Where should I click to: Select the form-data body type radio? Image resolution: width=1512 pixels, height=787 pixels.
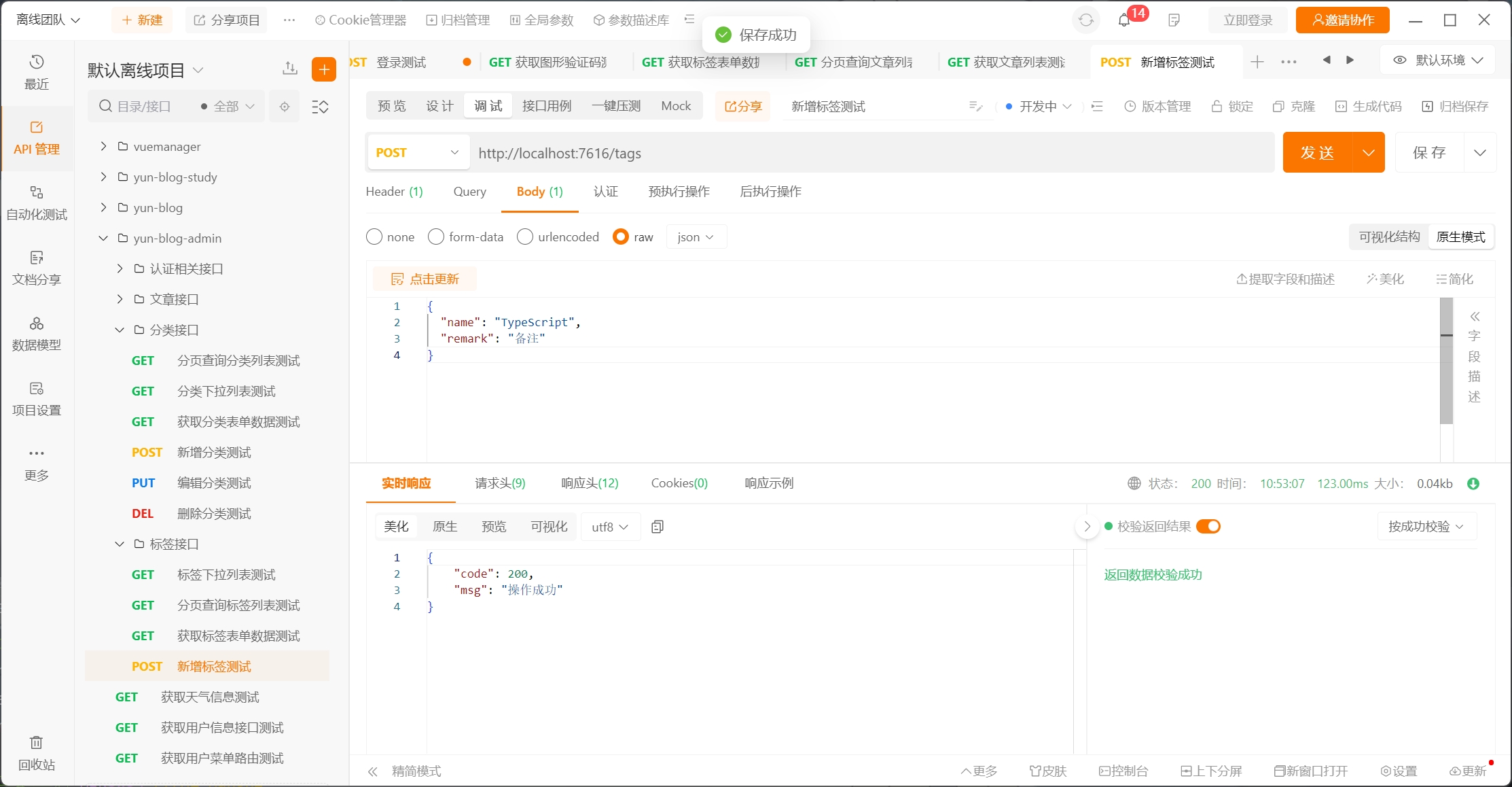(x=436, y=237)
